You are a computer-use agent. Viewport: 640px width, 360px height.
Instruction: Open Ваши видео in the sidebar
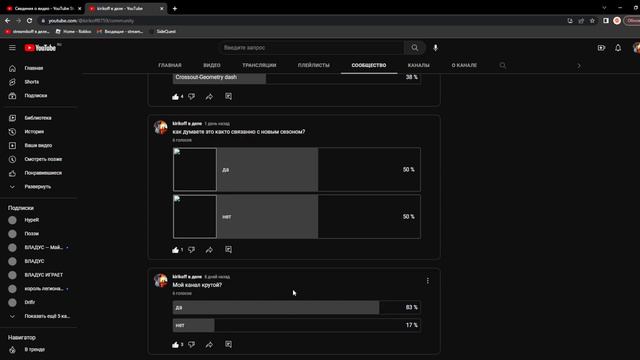pos(38,145)
